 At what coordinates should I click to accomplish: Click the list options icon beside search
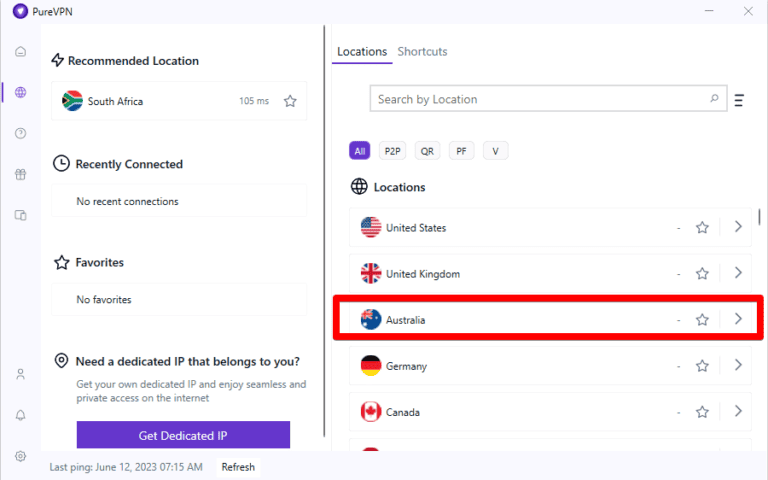(739, 100)
